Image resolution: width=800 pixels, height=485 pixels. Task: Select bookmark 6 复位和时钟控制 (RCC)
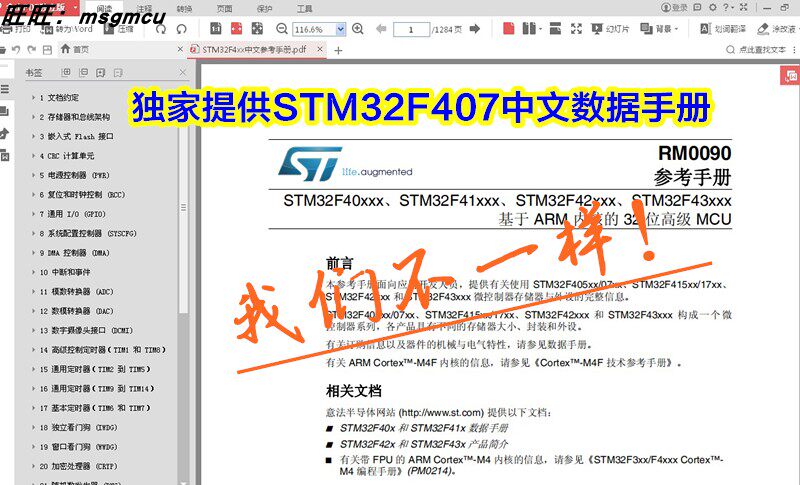pos(82,194)
